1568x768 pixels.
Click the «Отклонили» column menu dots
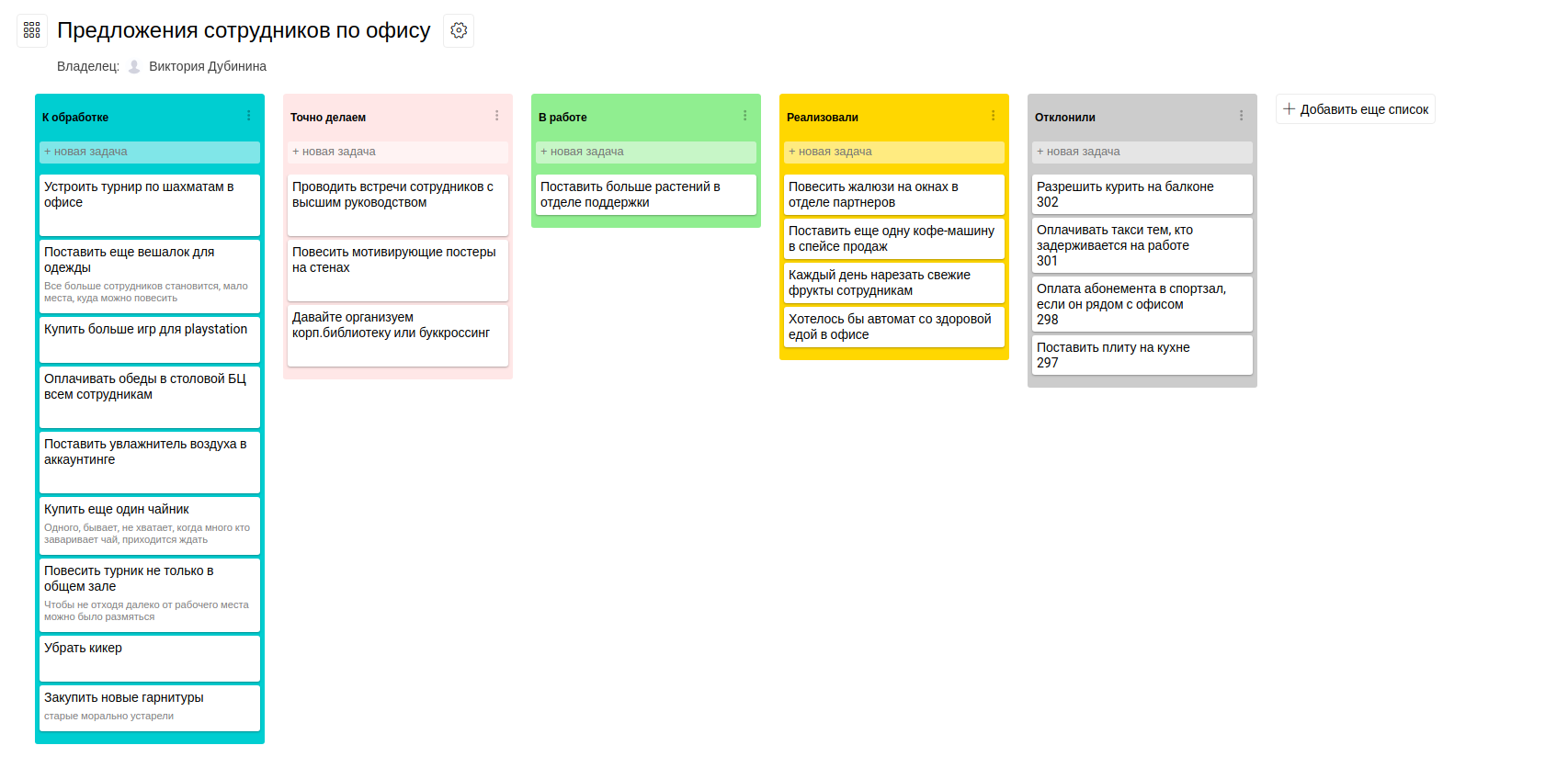coord(1241,116)
